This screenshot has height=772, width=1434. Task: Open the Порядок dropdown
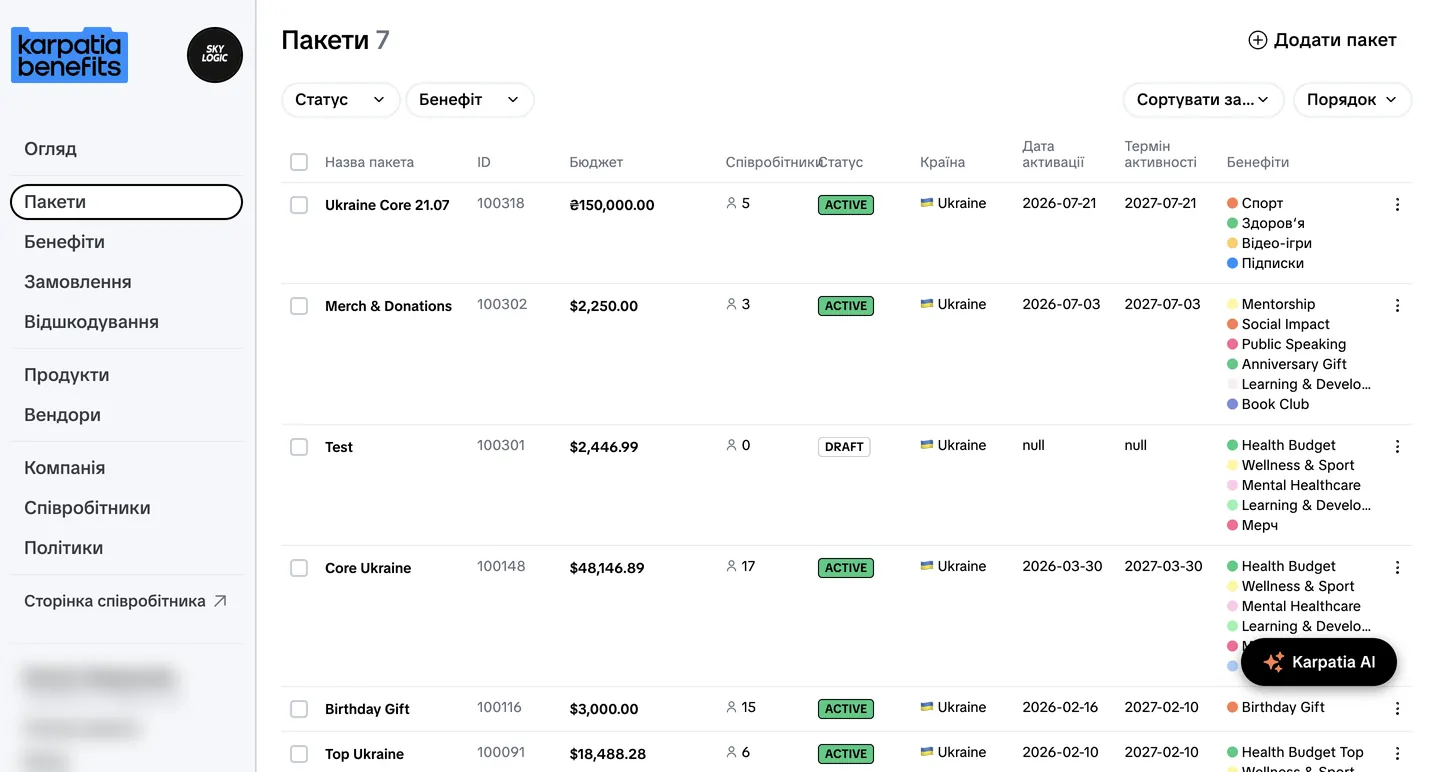(1353, 100)
